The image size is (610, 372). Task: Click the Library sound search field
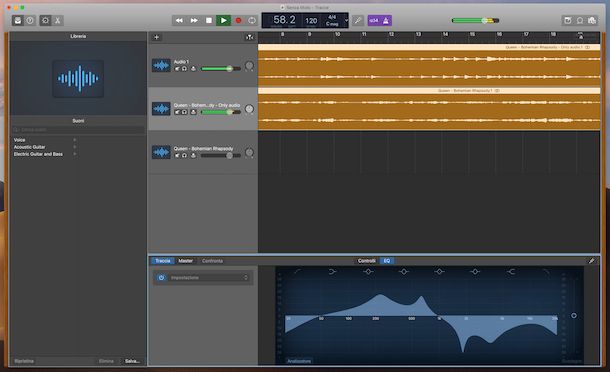click(78, 130)
